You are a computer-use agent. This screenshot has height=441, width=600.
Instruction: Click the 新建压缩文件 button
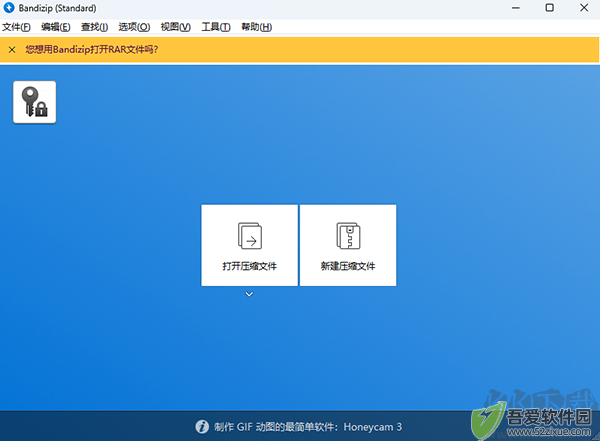pos(348,245)
